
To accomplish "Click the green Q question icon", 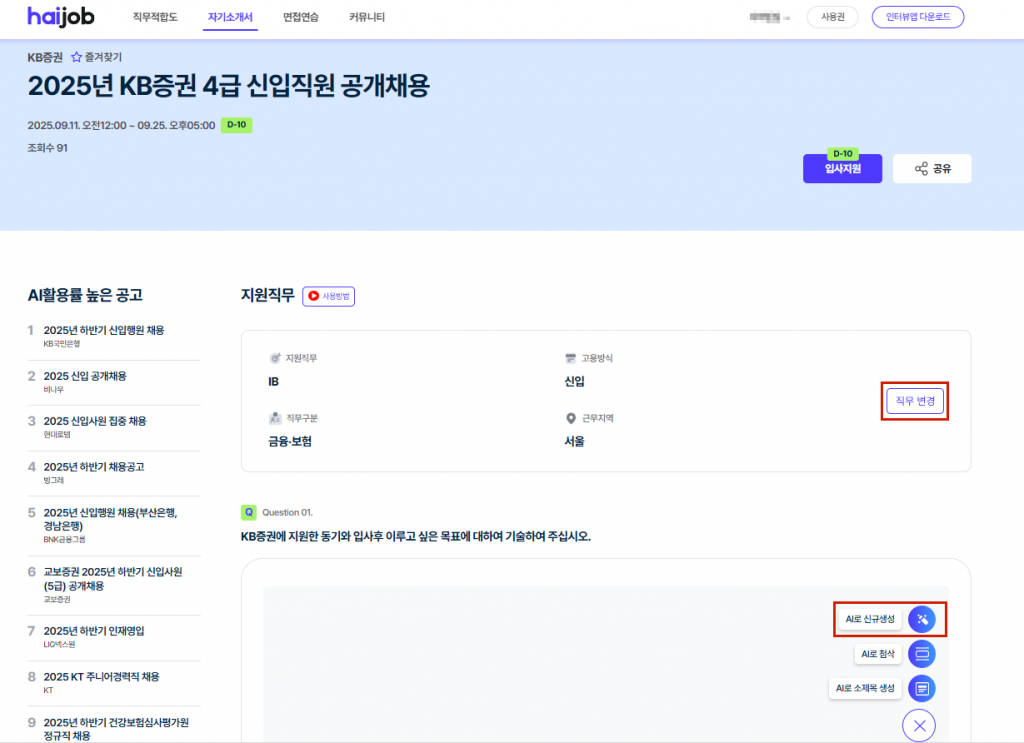I will 248,512.
